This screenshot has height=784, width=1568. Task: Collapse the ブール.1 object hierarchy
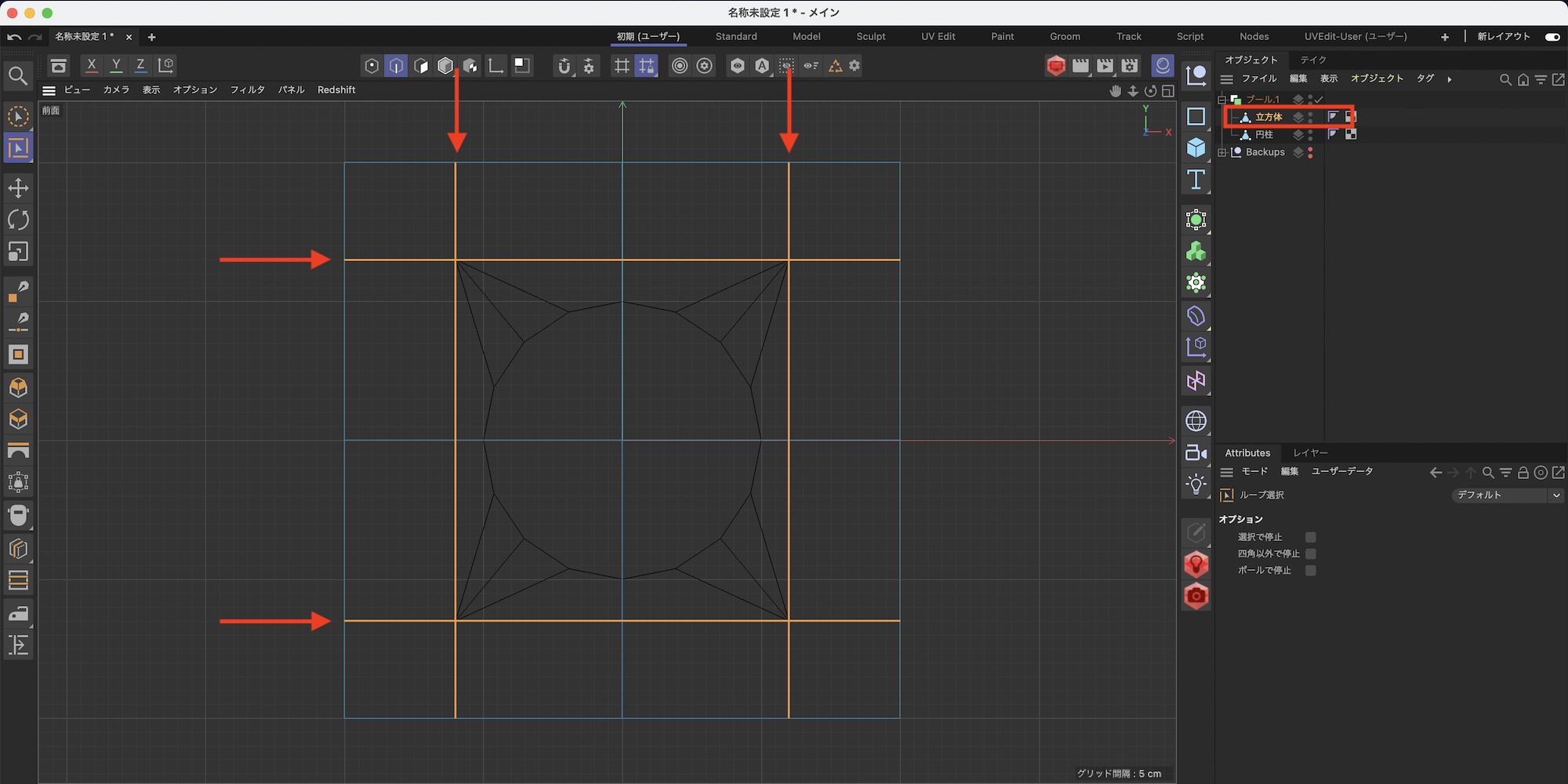(1221, 100)
